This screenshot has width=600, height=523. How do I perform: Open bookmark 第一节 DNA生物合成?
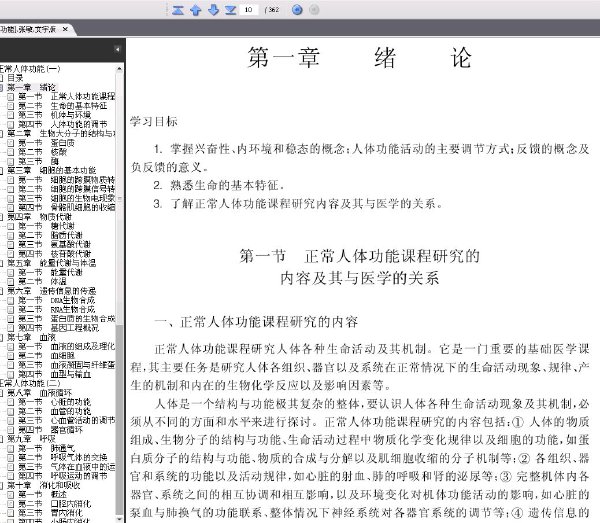pyautogui.click(x=56, y=300)
